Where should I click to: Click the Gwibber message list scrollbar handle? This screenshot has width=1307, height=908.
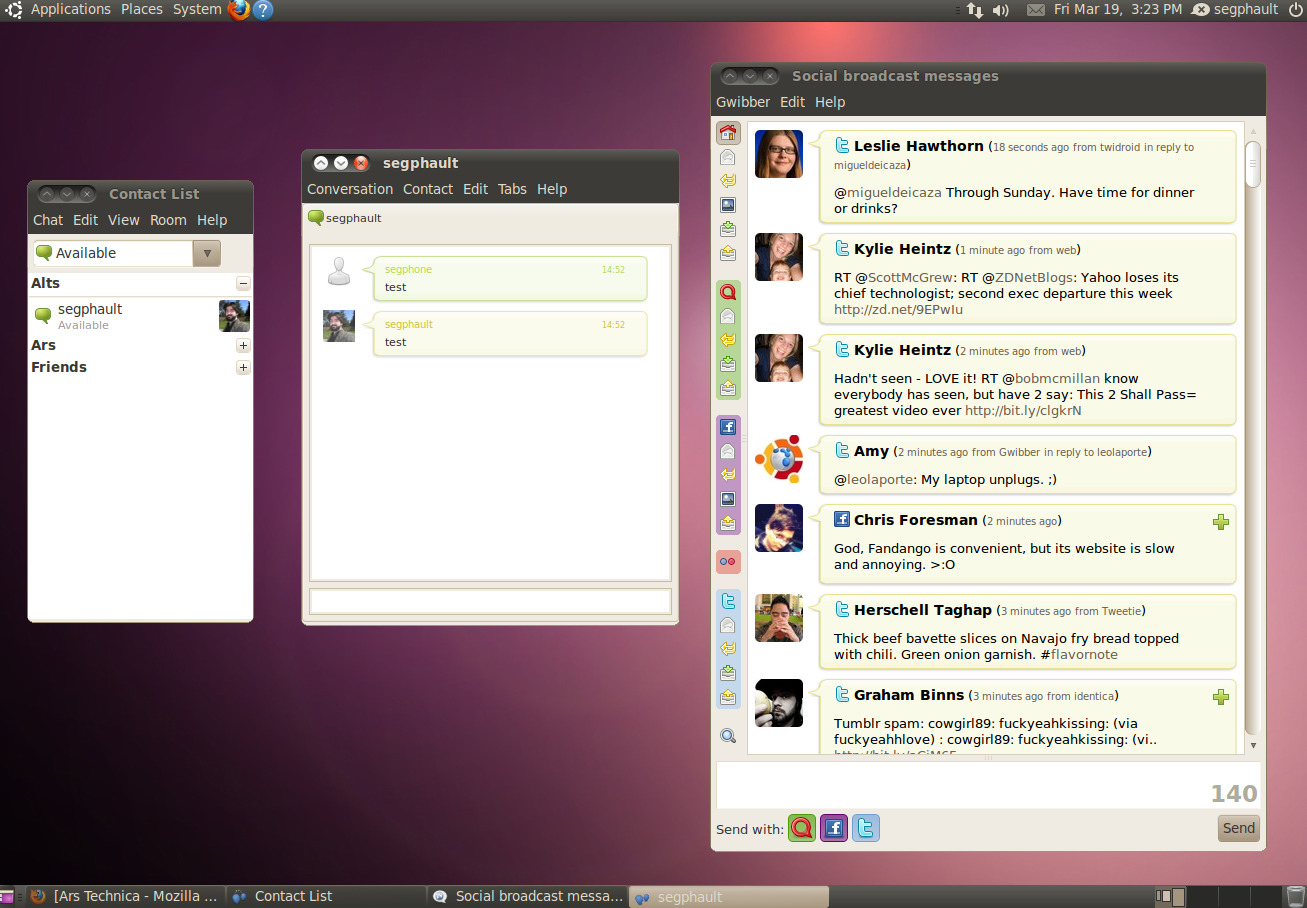pyautogui.click(x=1253, y=163)
